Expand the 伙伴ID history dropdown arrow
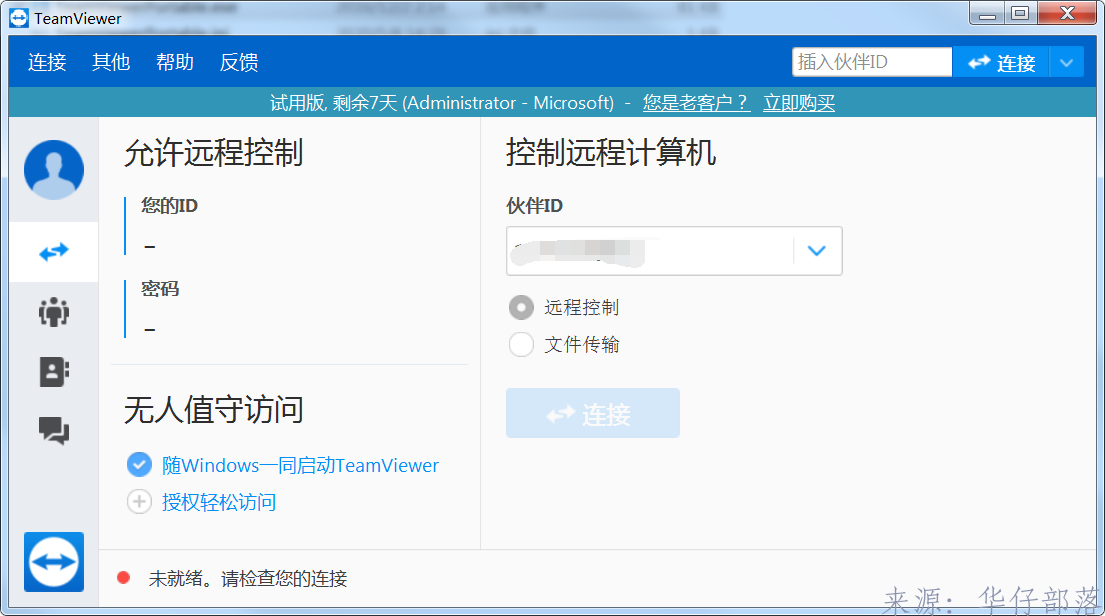 click(817, 251)
